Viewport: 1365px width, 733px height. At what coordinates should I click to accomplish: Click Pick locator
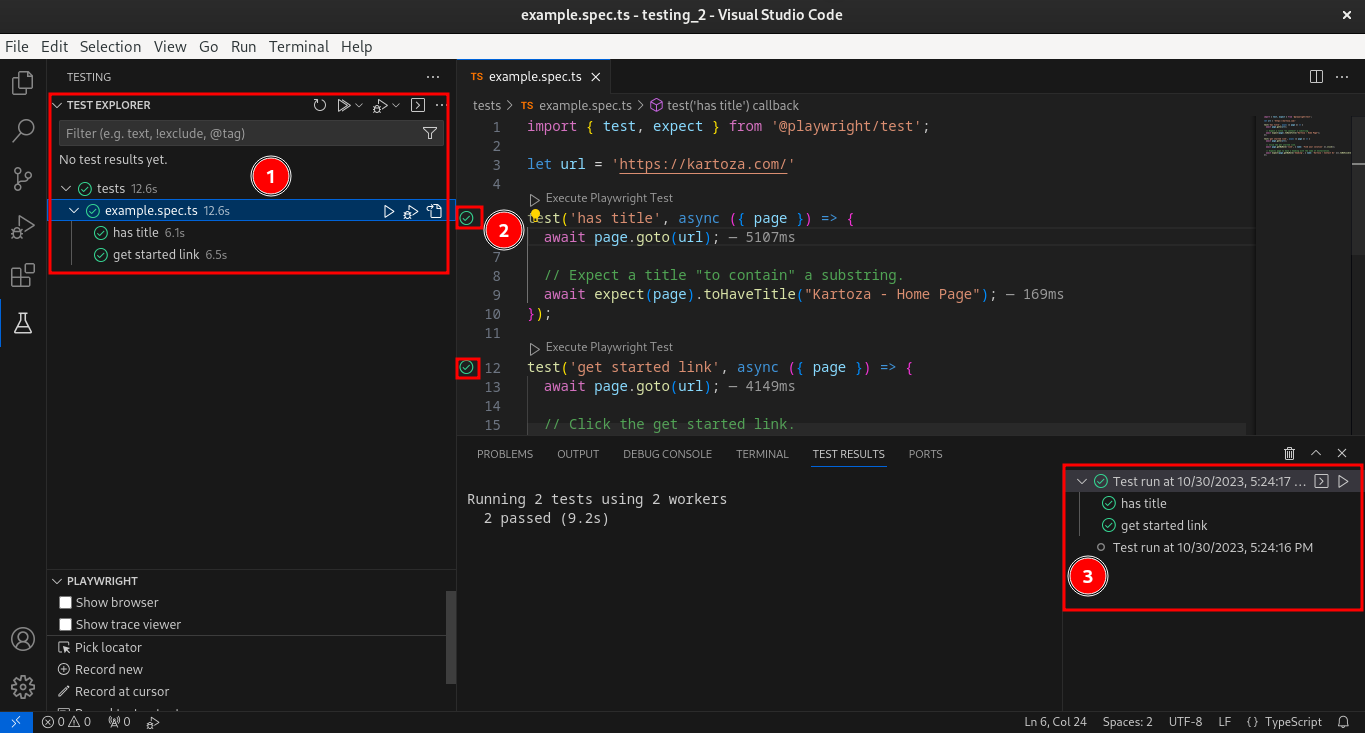click(108, 648)
